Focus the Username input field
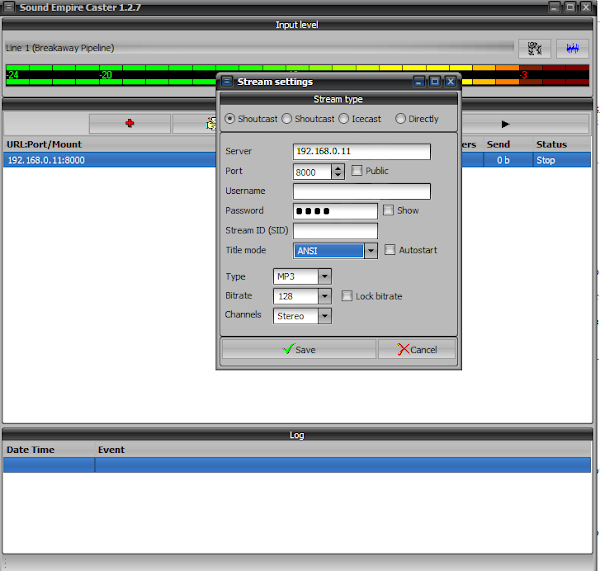Viewport: 600px width, 571px height. 362,191
